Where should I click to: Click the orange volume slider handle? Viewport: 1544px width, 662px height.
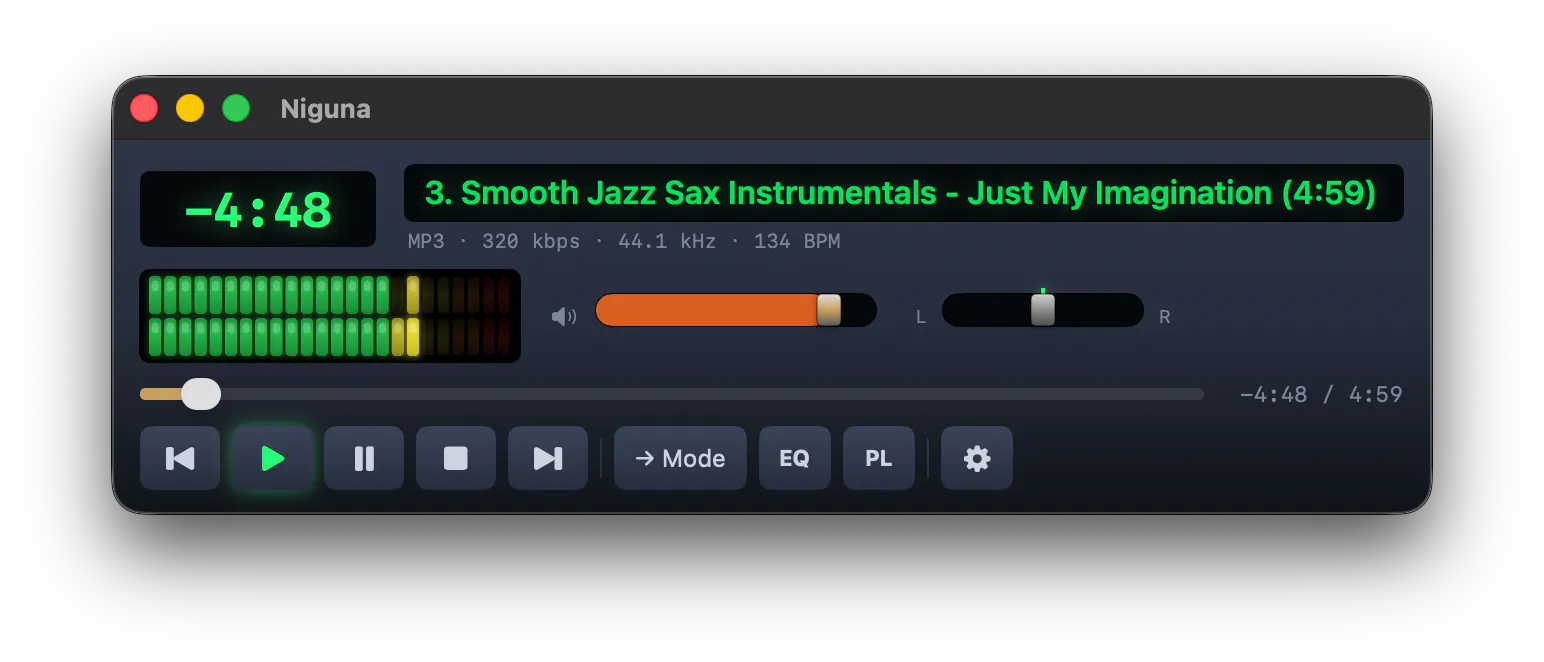[829, 310]
